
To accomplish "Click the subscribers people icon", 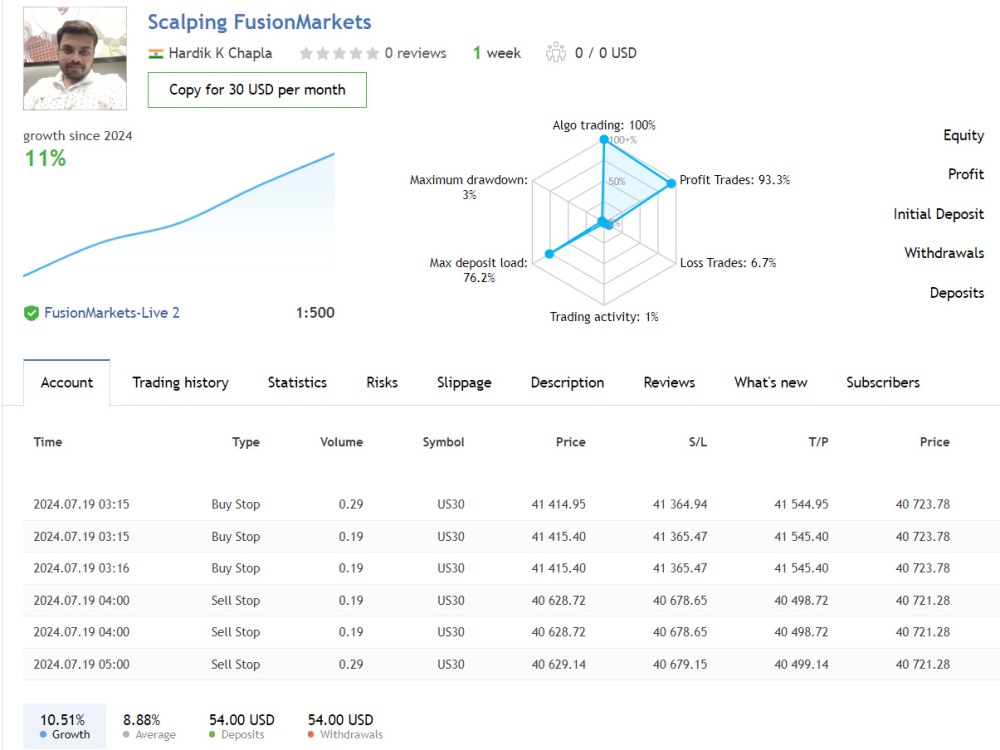I will tap(555, 52).
